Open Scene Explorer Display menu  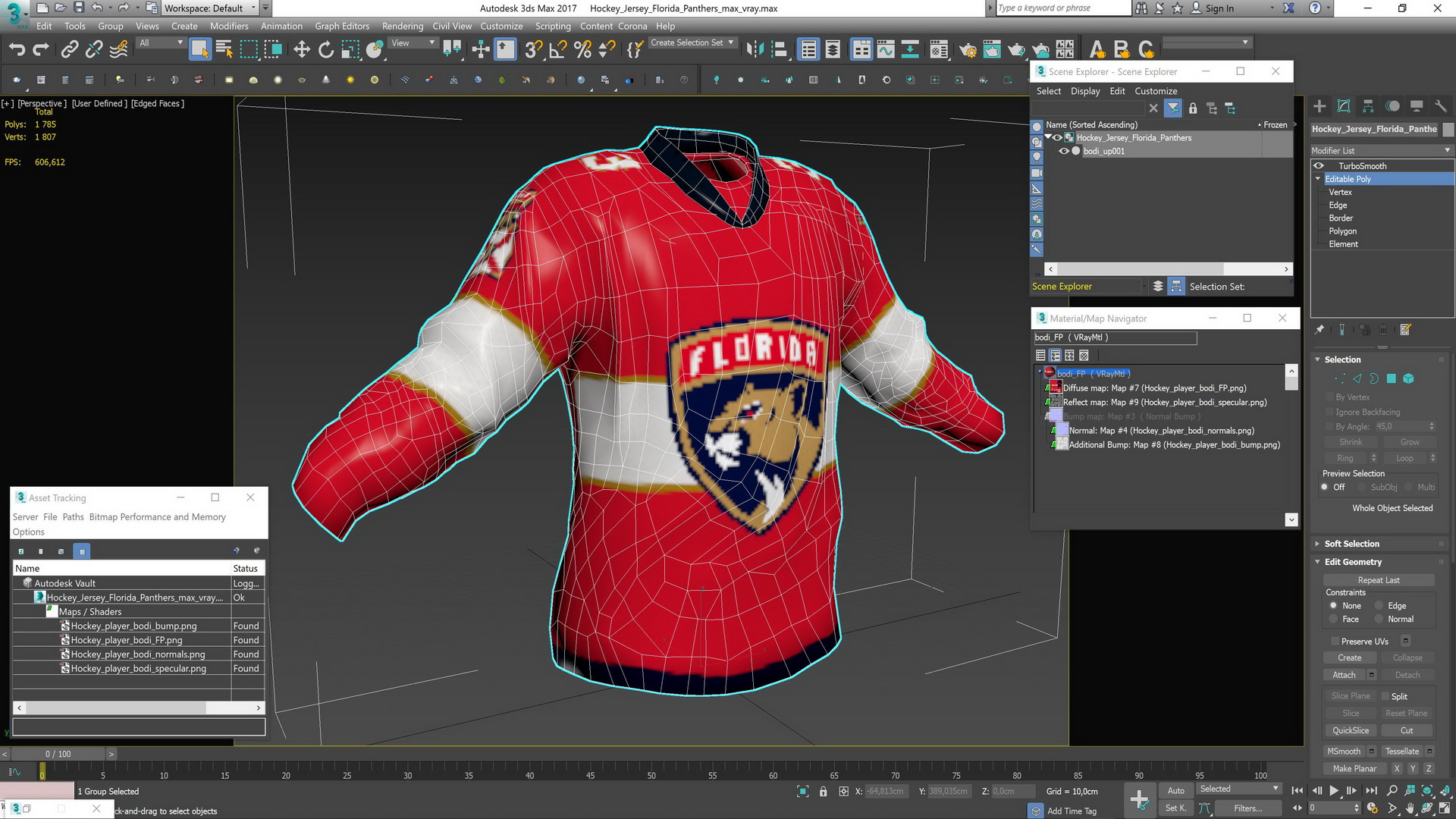[1085, 91]
